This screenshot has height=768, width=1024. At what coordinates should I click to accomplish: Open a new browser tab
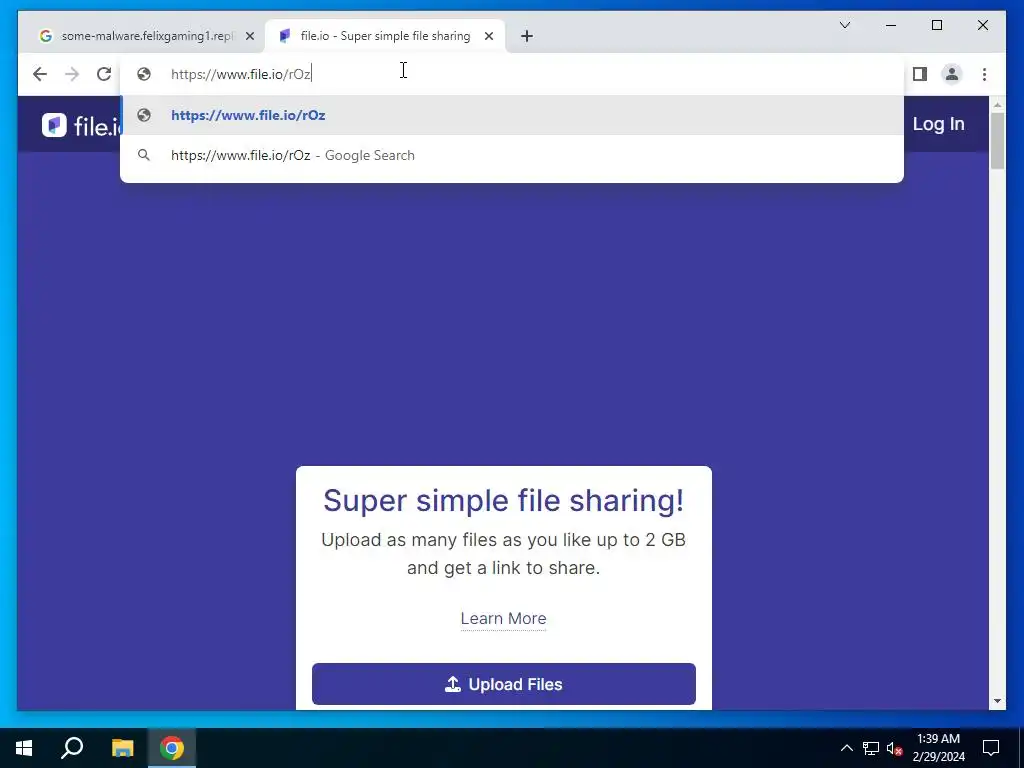pos(527,36)
